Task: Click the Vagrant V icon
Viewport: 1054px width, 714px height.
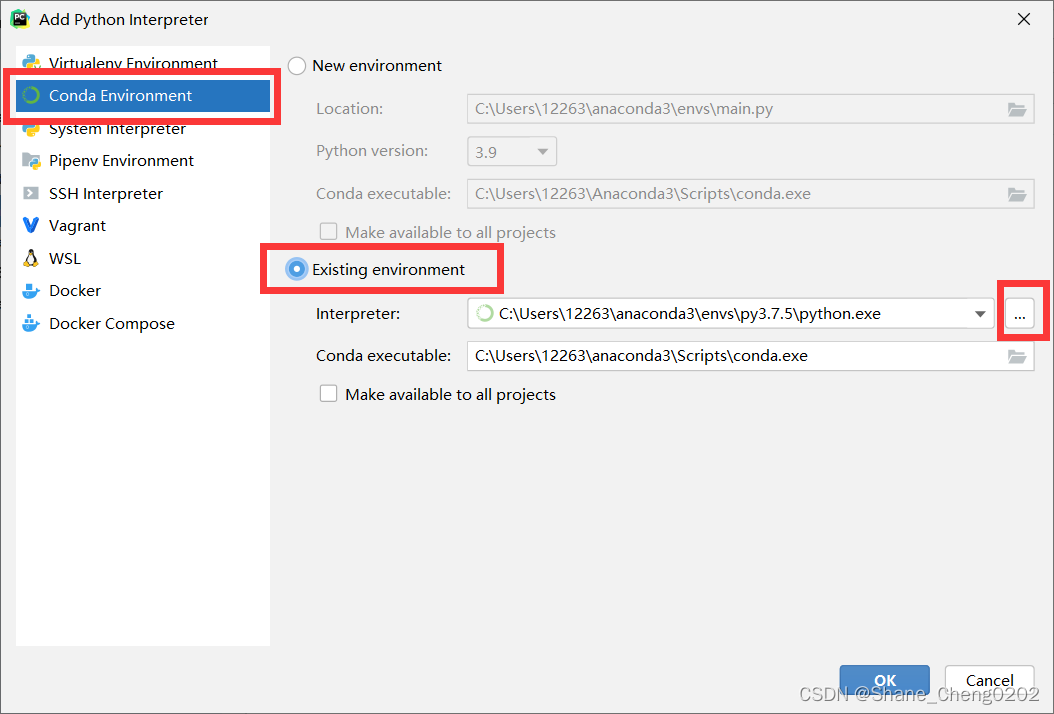Action: (x=31, y=225)
